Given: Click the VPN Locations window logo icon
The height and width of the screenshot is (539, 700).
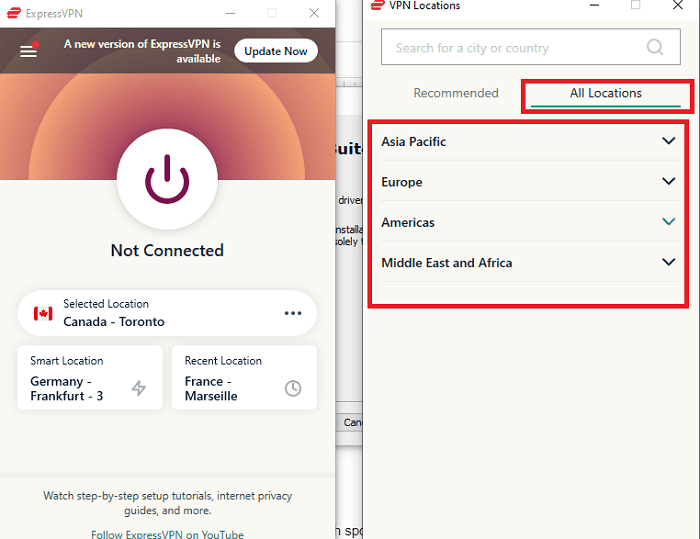Looking at the screenshot, I should (x=377, y=5).
